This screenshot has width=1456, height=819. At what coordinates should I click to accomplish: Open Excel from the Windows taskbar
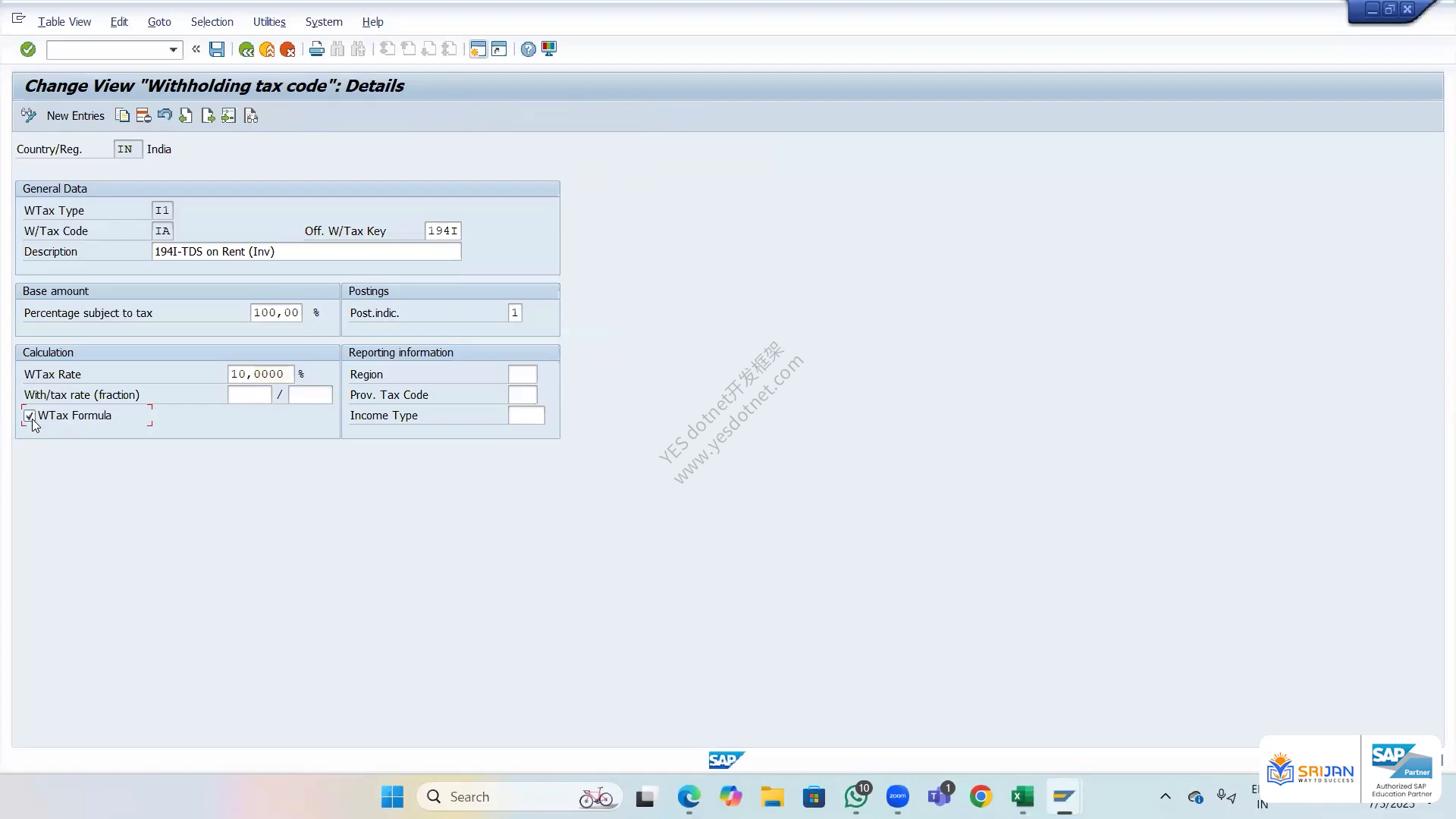(x=1022, y=796)
